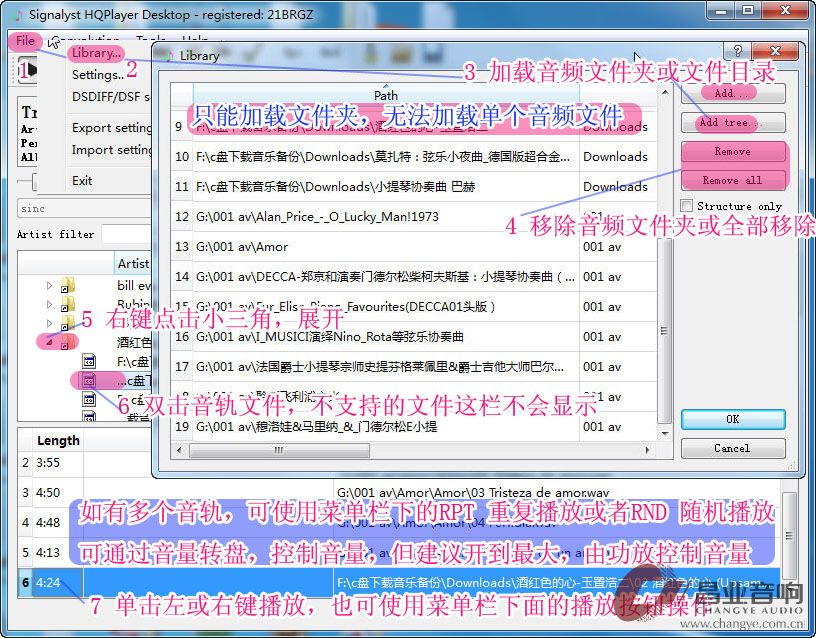
Task: Select the folder icon beside Rubin
Action: point(68,304)
